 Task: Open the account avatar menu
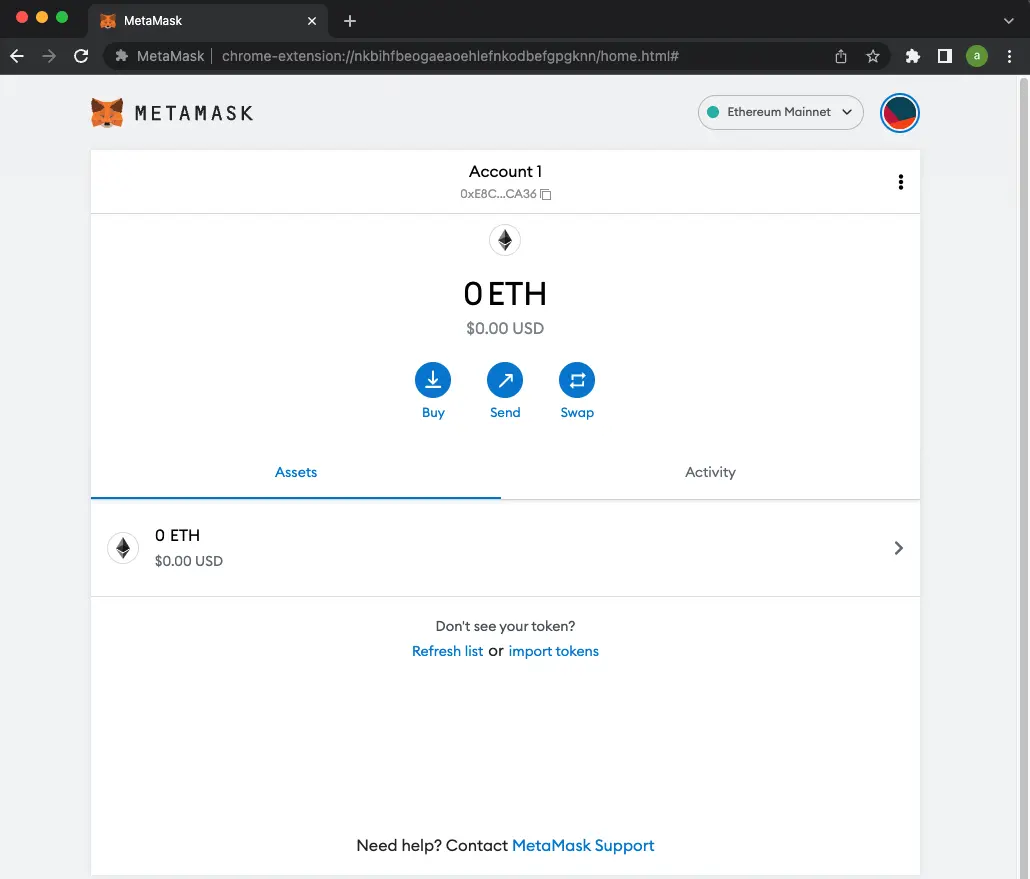pos(899,113)
